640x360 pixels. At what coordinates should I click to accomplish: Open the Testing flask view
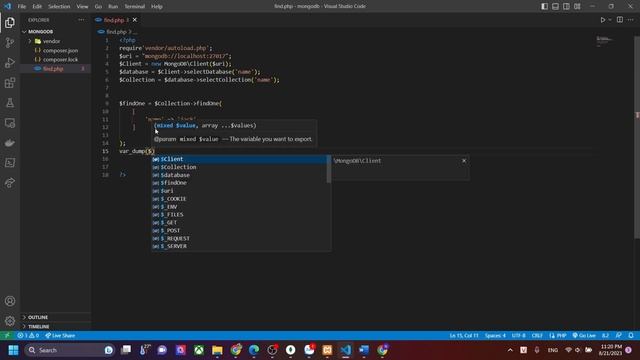pos(10,103)
